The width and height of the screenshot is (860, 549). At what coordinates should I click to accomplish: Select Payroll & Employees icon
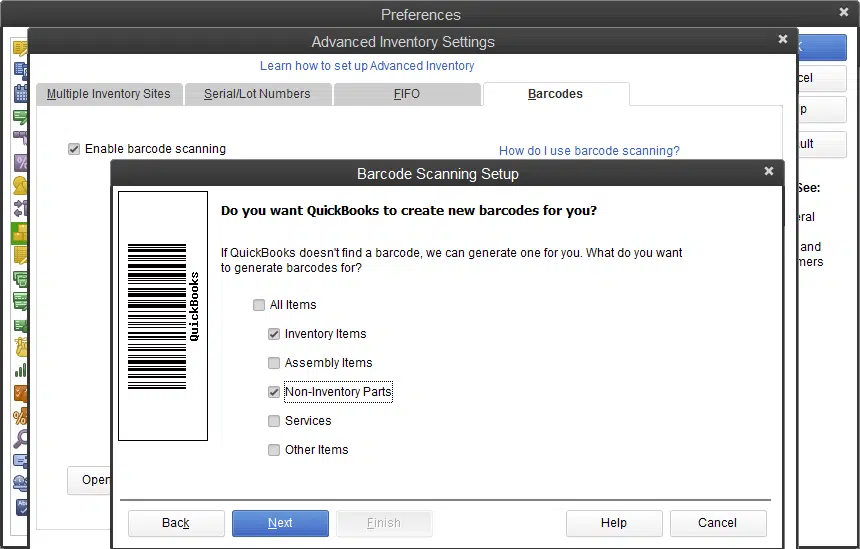point(20,325)
